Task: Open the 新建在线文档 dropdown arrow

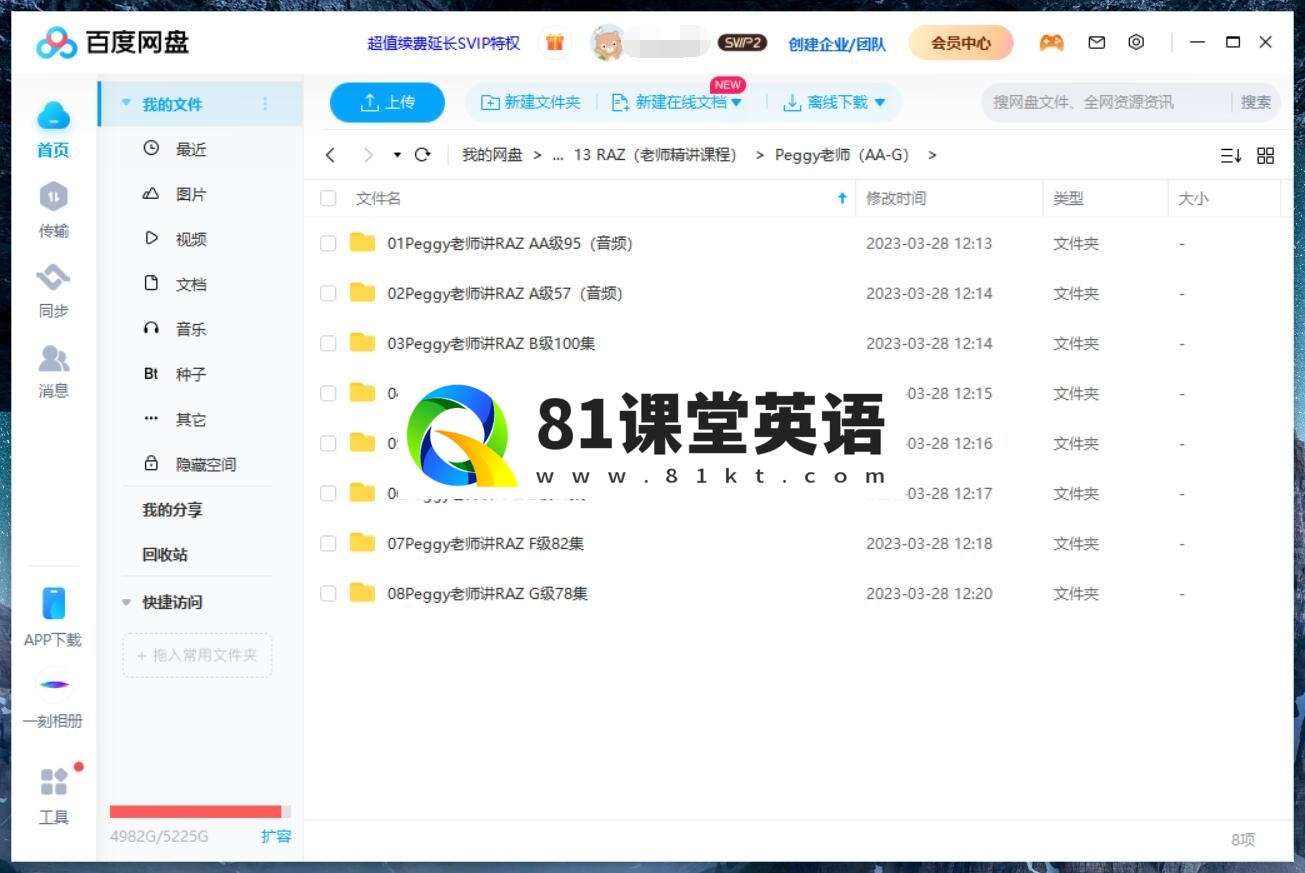Action: point(737,102)
